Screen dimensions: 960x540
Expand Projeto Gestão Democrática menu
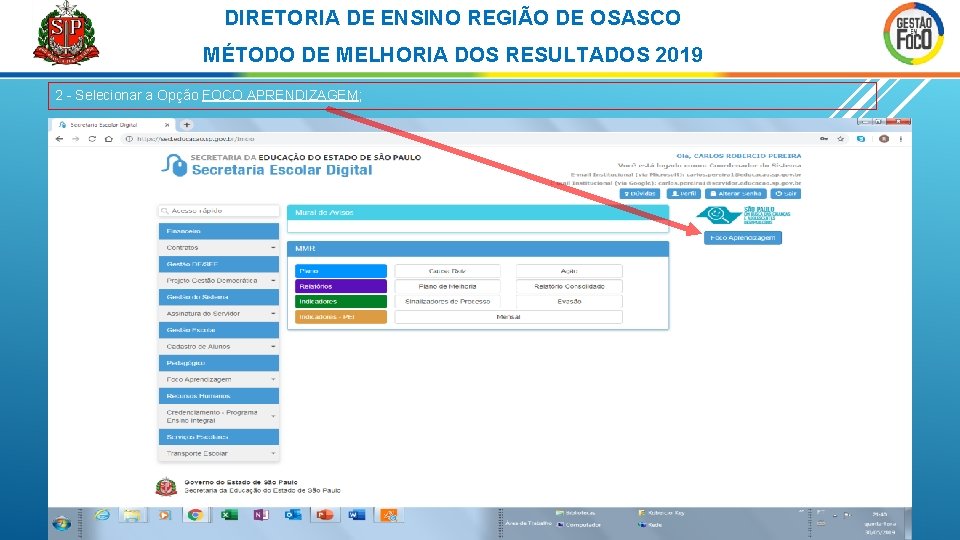point(219,280)
